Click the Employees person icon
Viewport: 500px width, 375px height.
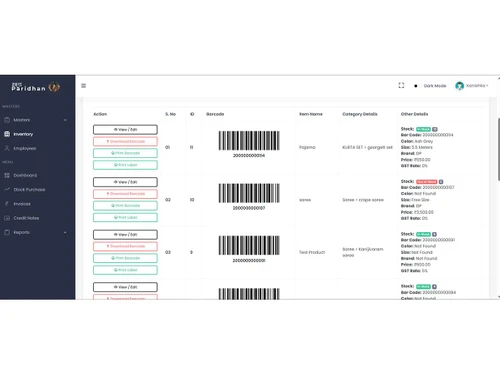pyautogui.click(x=7, y=148)
